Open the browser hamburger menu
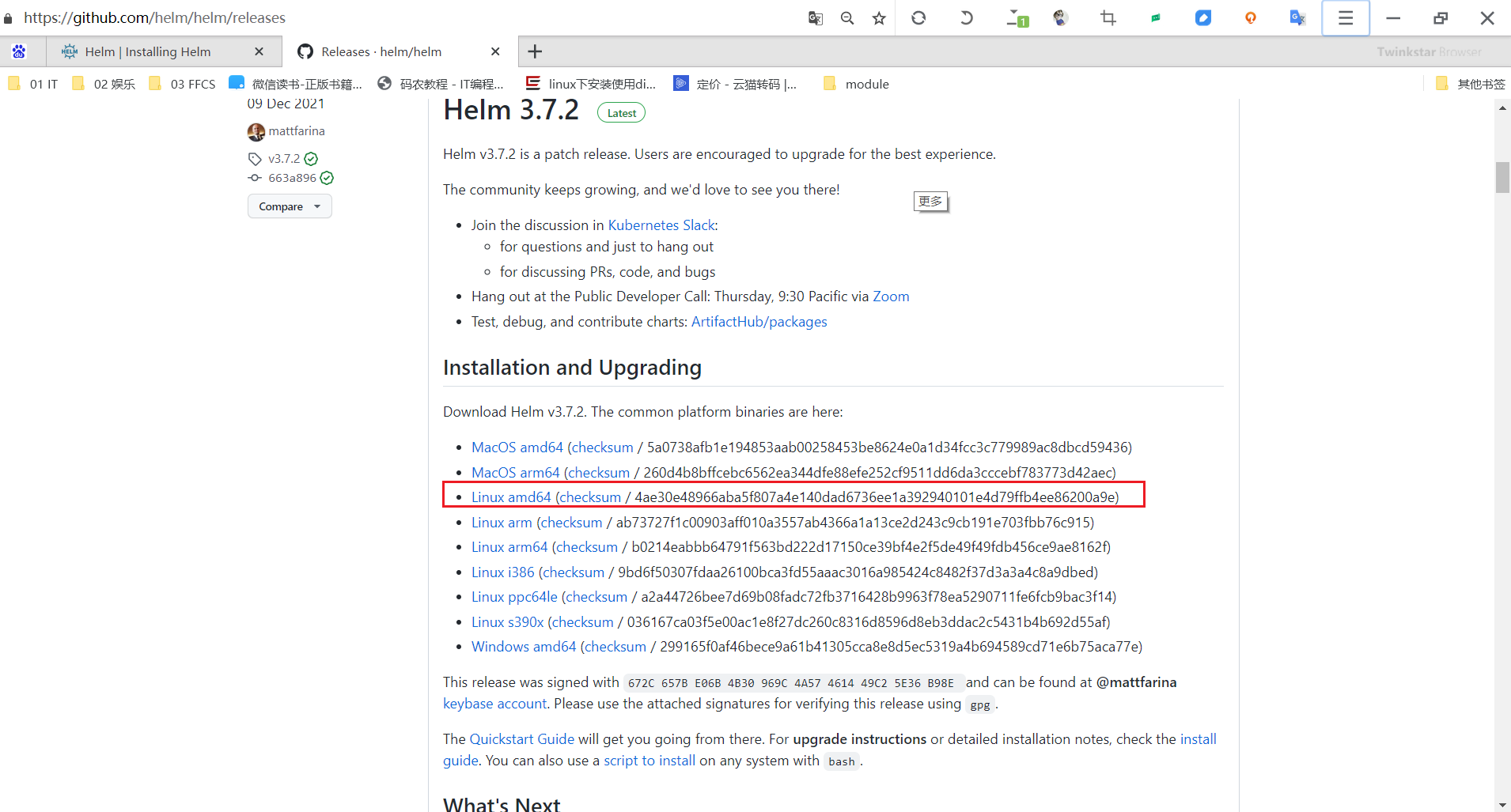Screen dimensions: 1511x812 click(1346, 17)
